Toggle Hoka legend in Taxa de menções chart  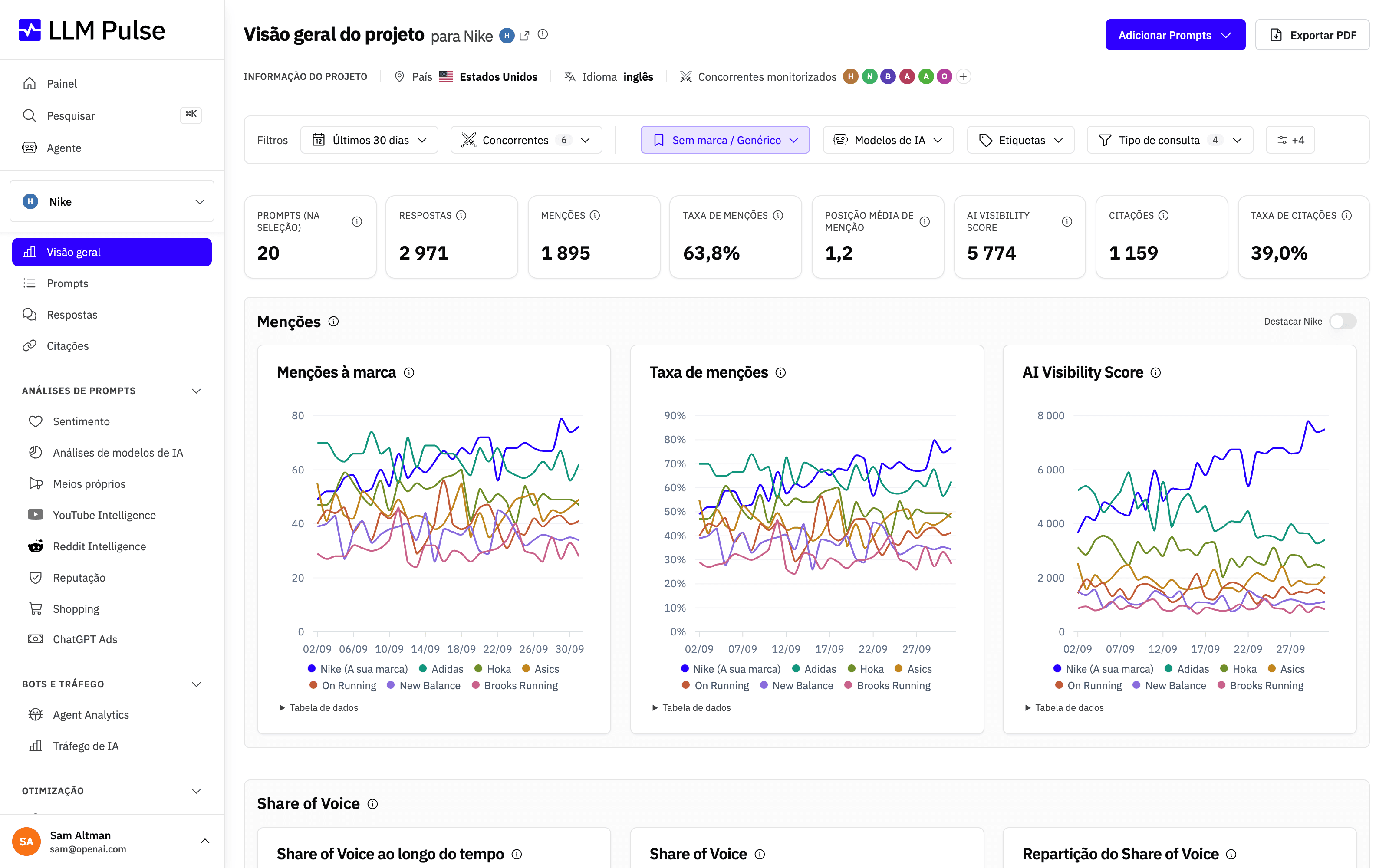coord(866,669)
